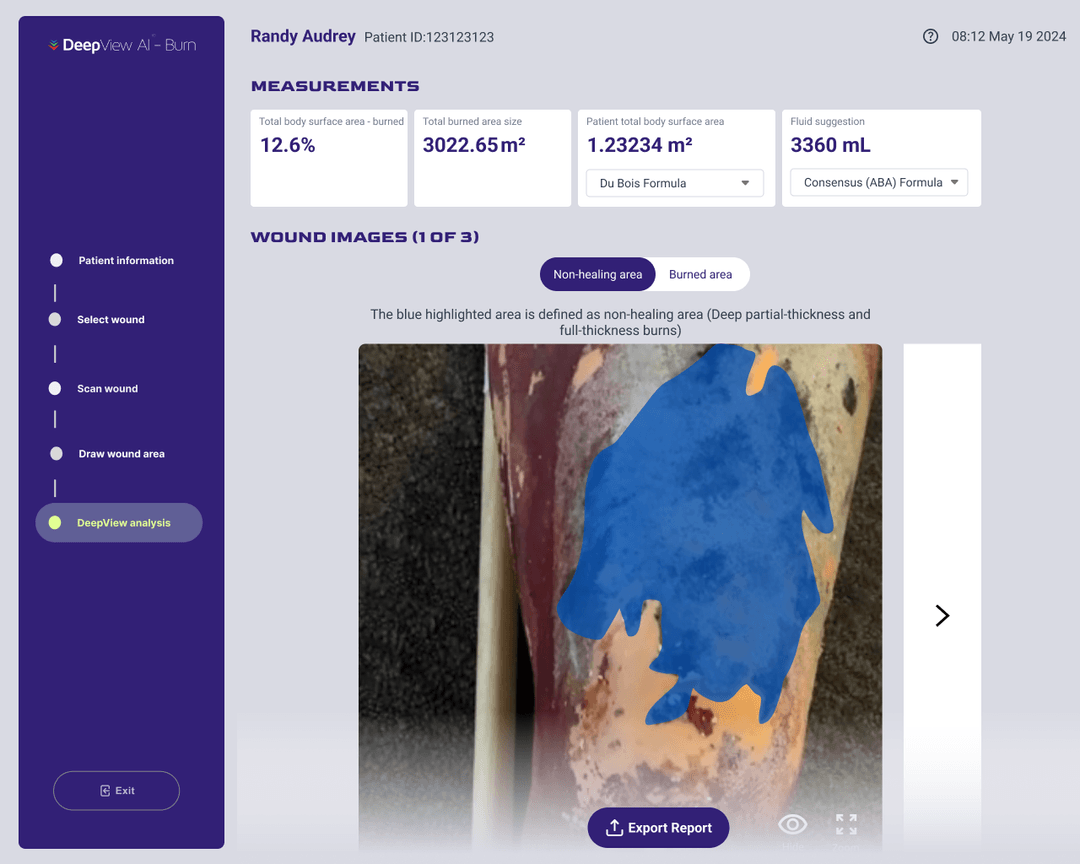The width and height of the screenshot is (1080, 864).
Task: Click the 3360 mL fluid suggestion value
Action: 830,145
